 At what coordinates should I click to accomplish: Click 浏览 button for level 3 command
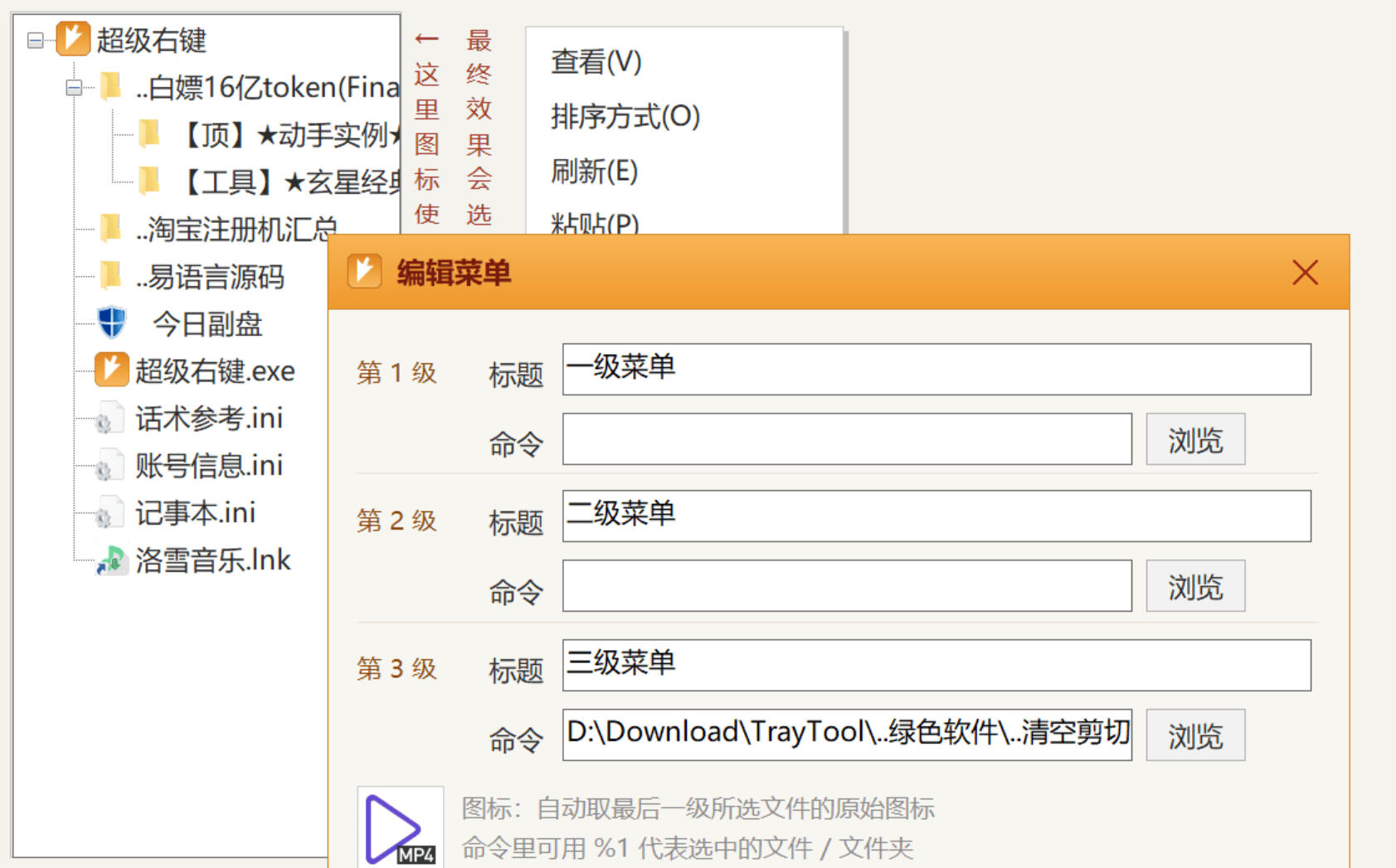[x=1195, y=735]
